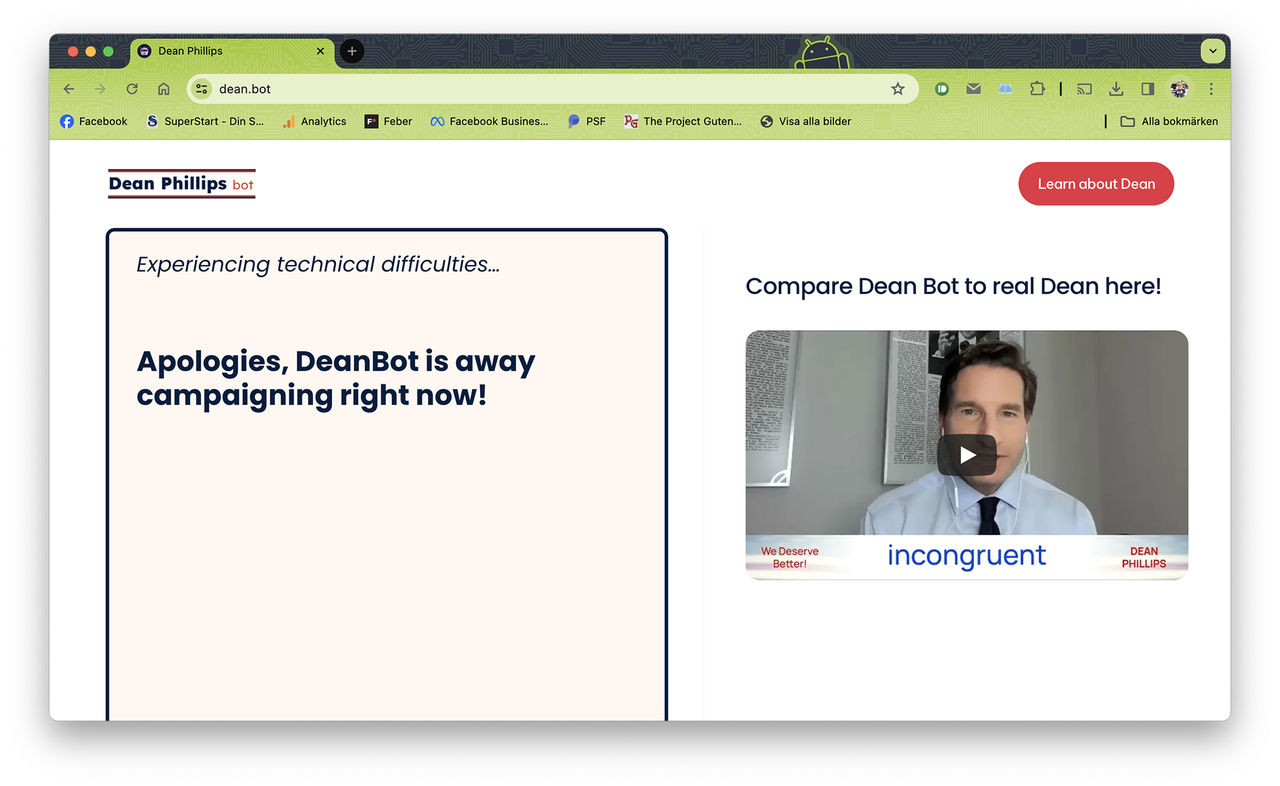Open the Analytics bookmark
This screenshot has width=1280, height=786.
(314, 121)
